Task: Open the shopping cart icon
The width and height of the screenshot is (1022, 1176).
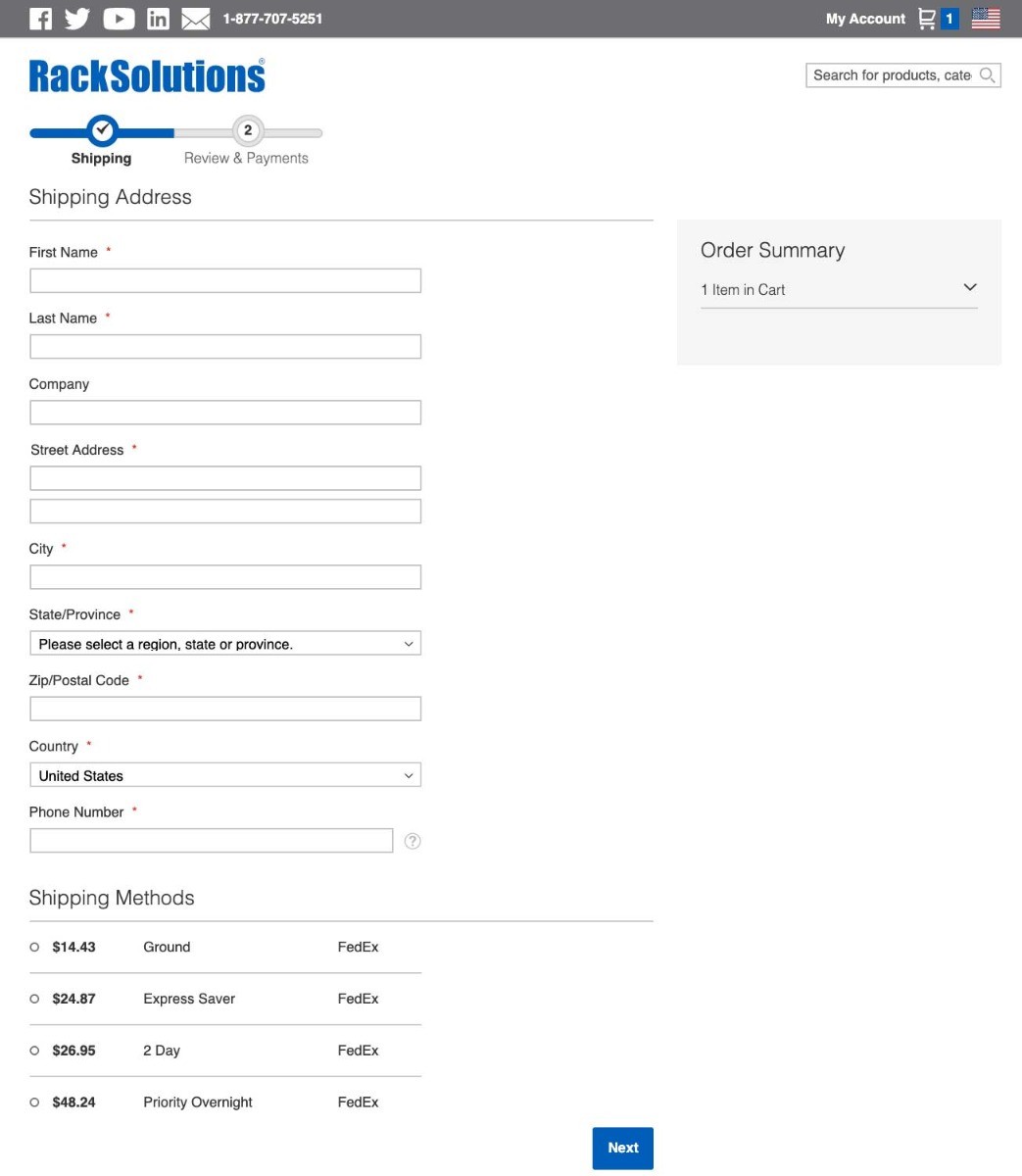Action: 927,19
